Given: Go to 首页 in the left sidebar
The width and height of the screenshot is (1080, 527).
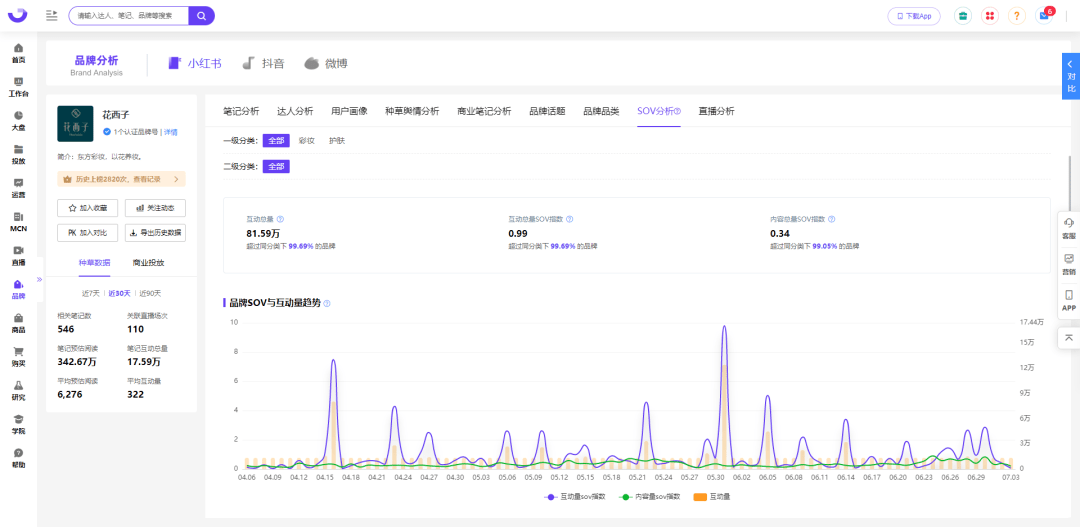Looking at the screenshot, I should (19, 53).
